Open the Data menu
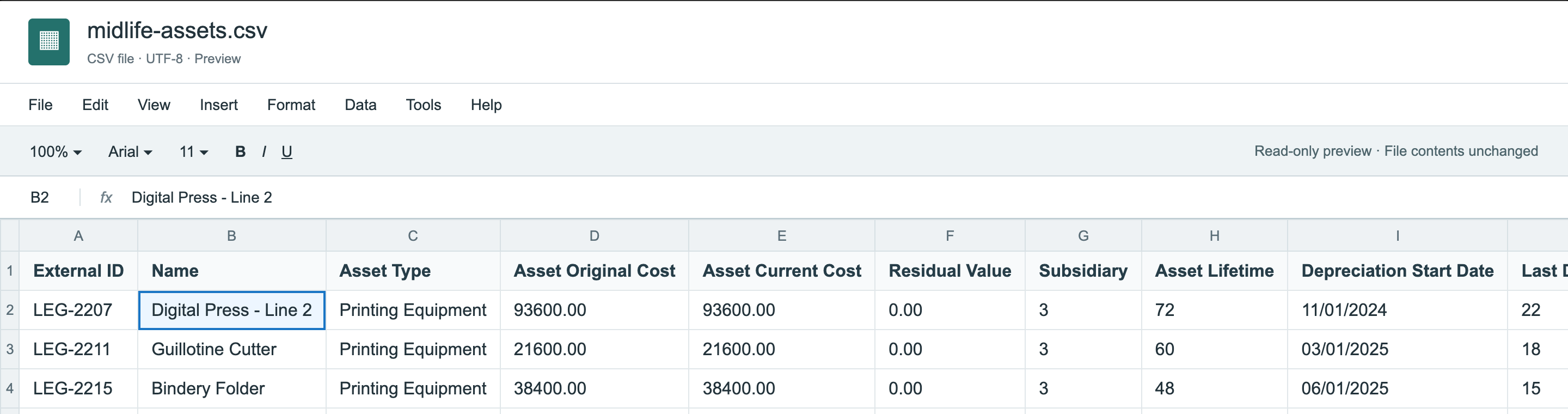1568x414 pixels. tap(360, 105)
